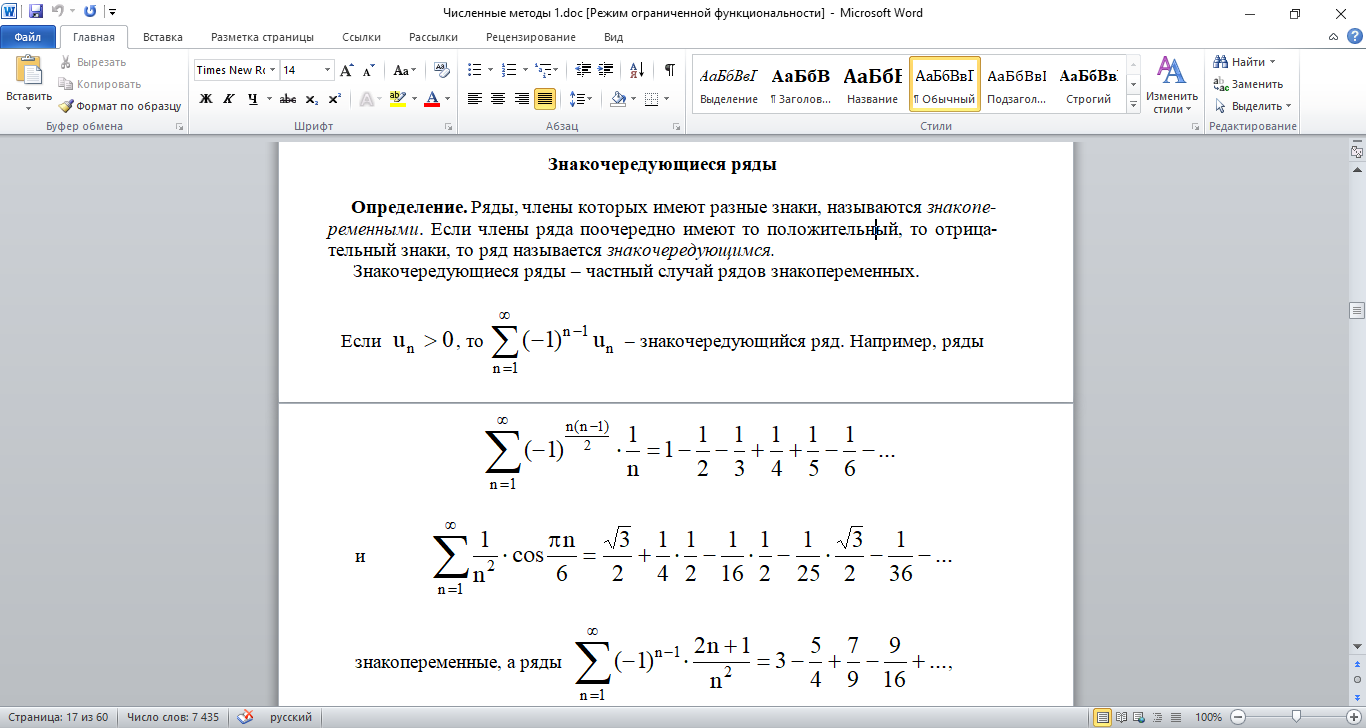Switch to the Вид tab
The width and height of the screenshot is (1366, 728).
click(x=614, y=37)
